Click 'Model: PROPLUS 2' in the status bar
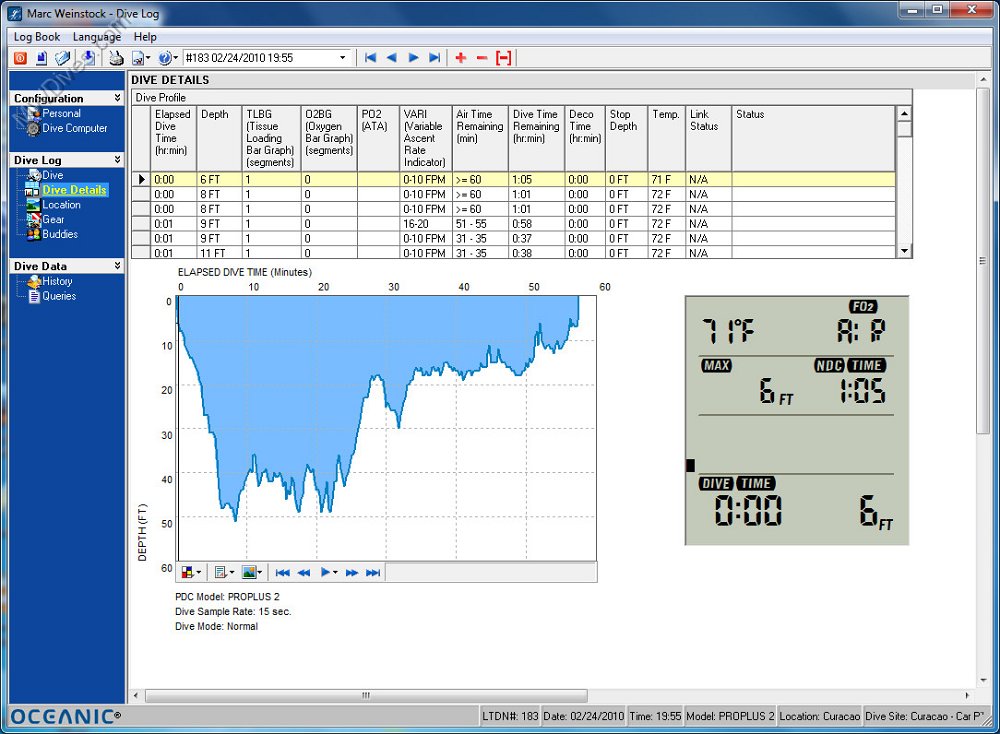This screenshot has height=734, width=1000. [730, 716]
